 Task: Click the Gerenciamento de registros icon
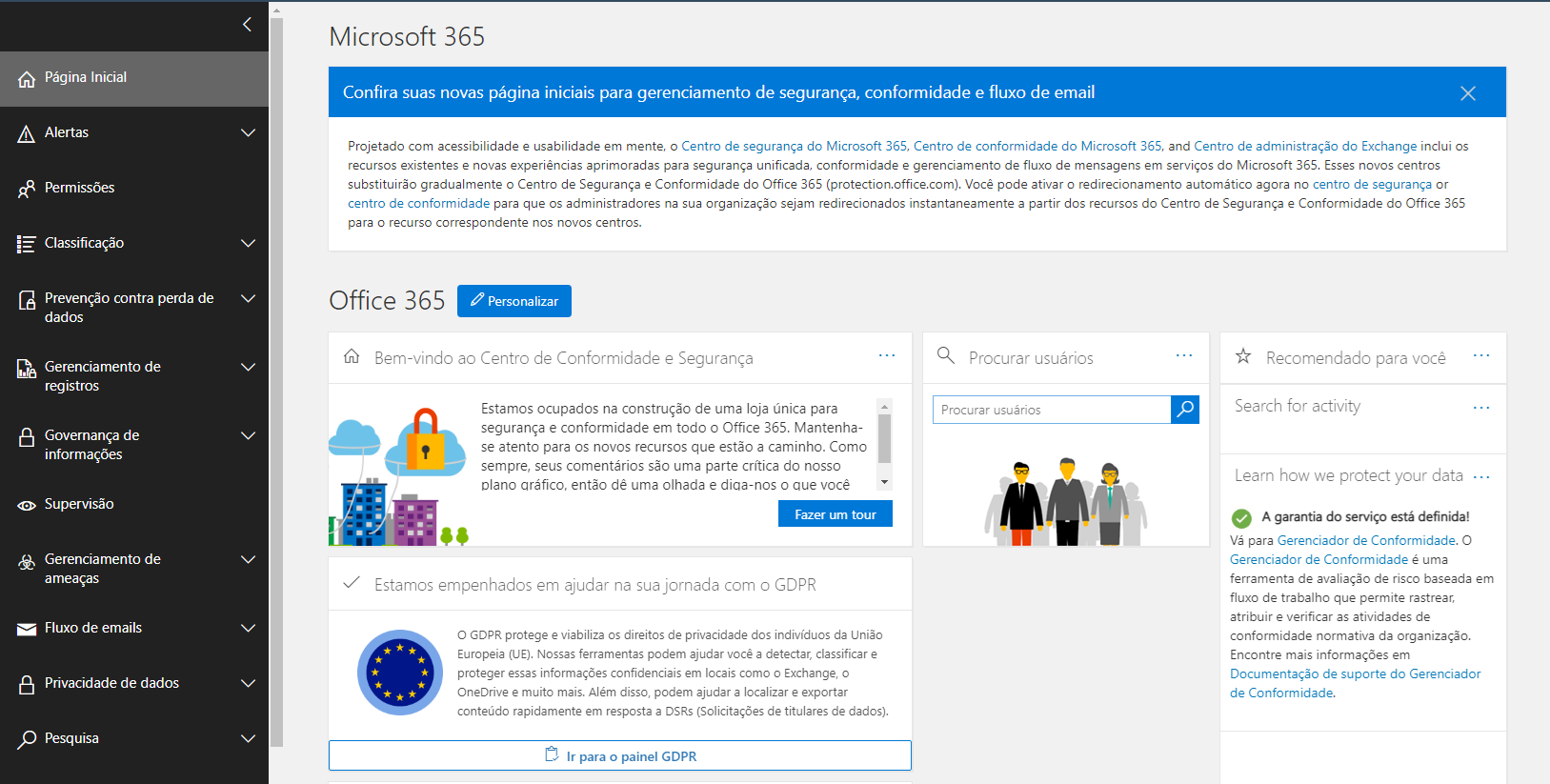[27, 370]
